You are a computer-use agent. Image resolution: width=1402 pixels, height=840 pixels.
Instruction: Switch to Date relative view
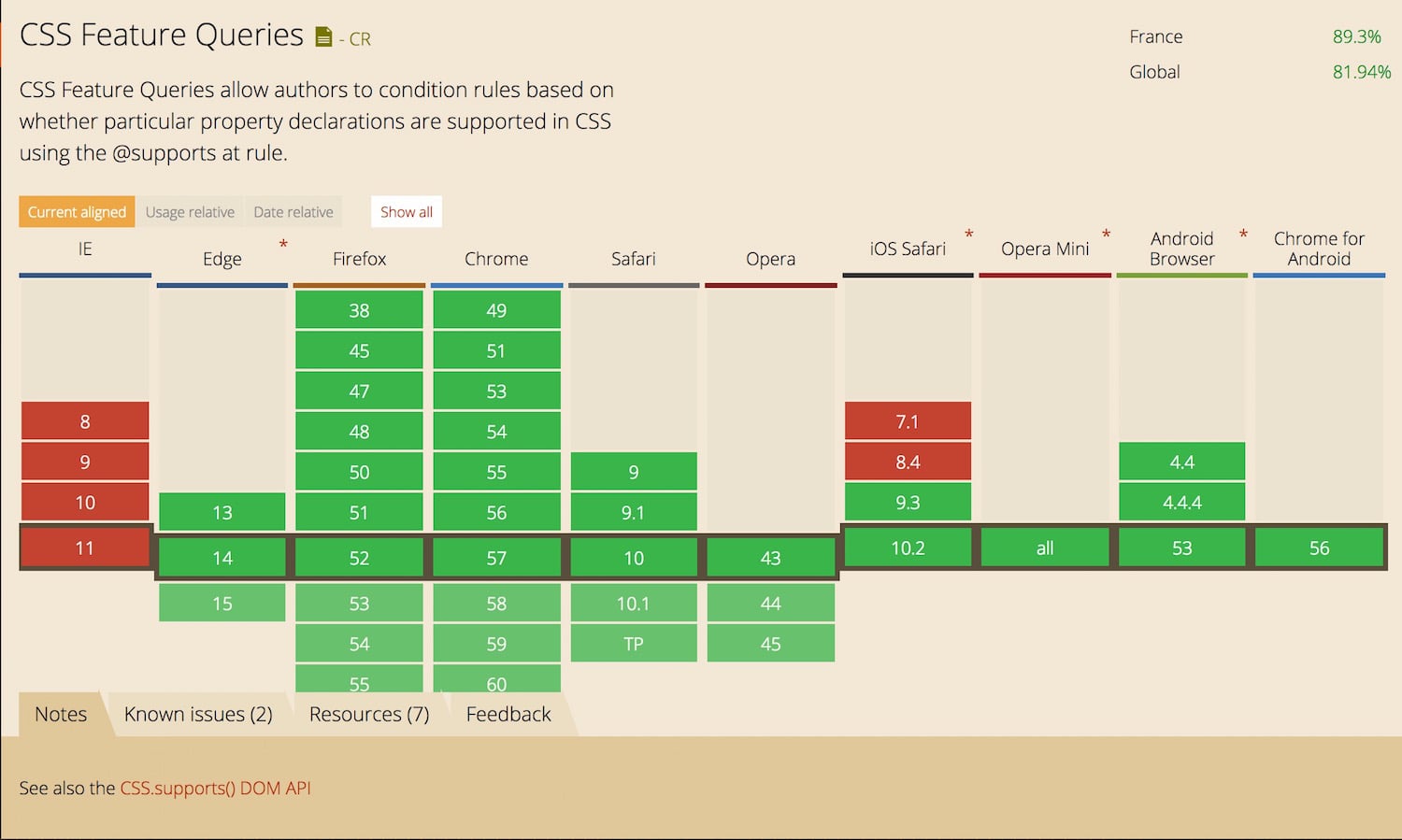coord(293,211)
